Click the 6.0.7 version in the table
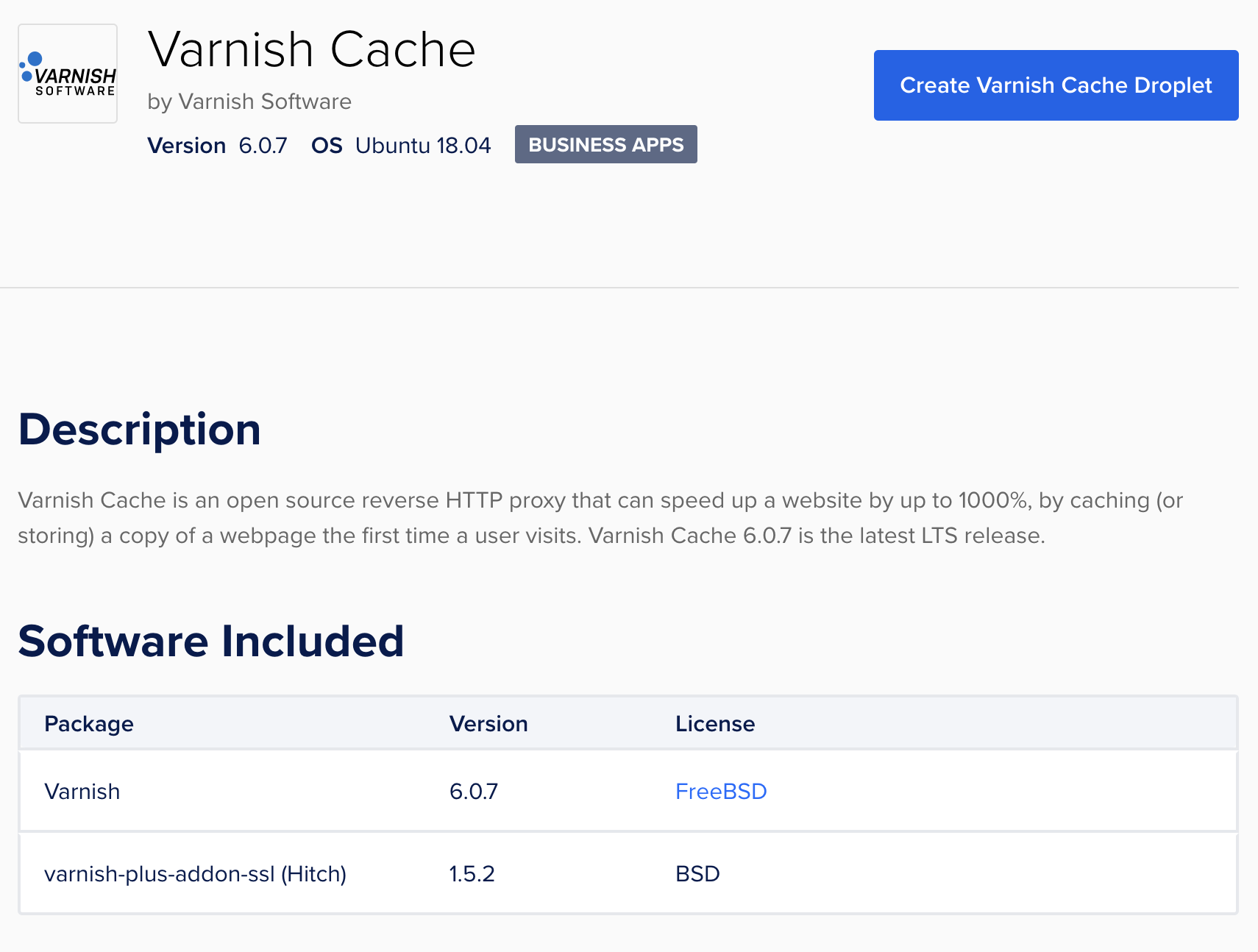The height and width of the screenshot is (952, 1258). point(474,791)
